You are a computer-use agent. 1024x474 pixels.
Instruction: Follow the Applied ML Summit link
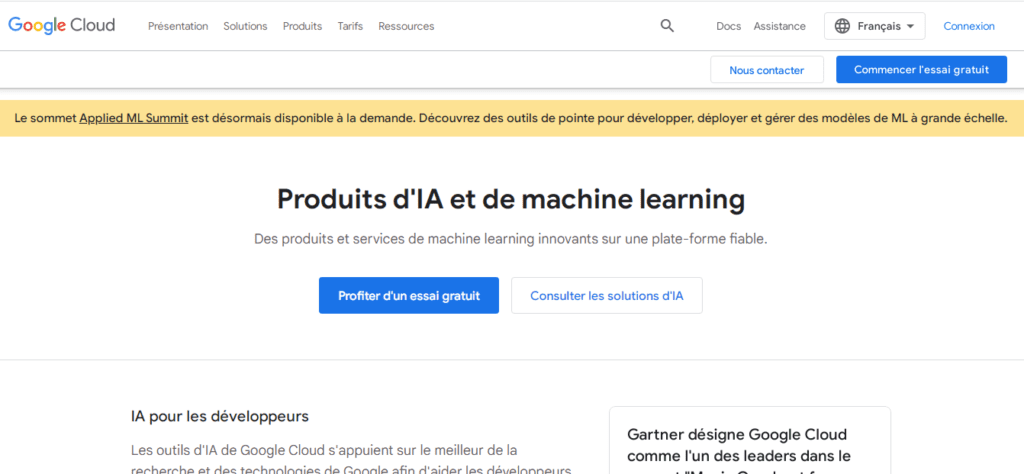134,118
